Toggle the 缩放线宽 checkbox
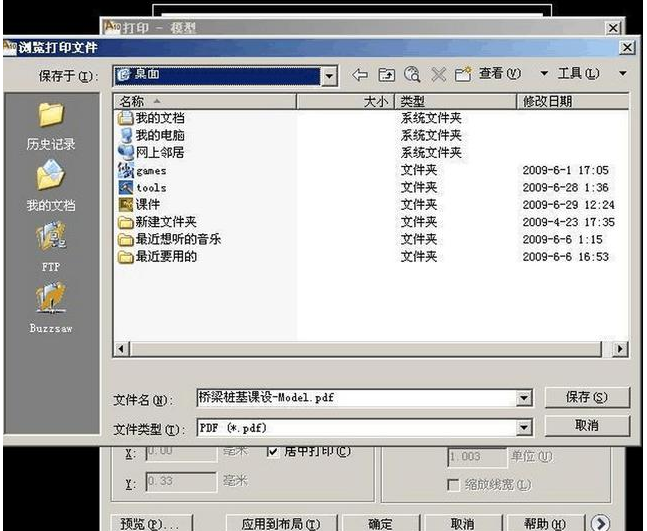 coord(453,485)
